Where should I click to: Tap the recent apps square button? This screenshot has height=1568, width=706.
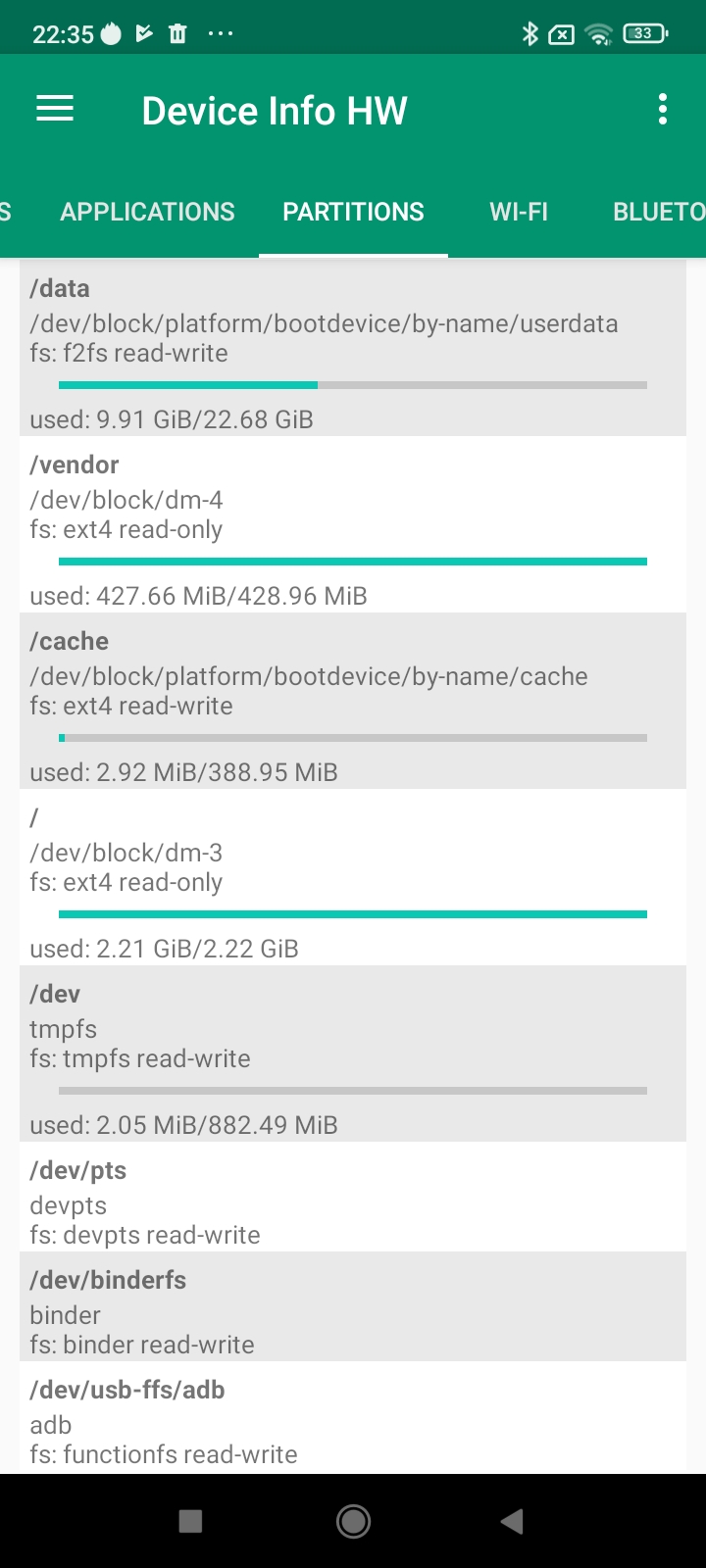pyautogui.click(x=191, y=1521)
